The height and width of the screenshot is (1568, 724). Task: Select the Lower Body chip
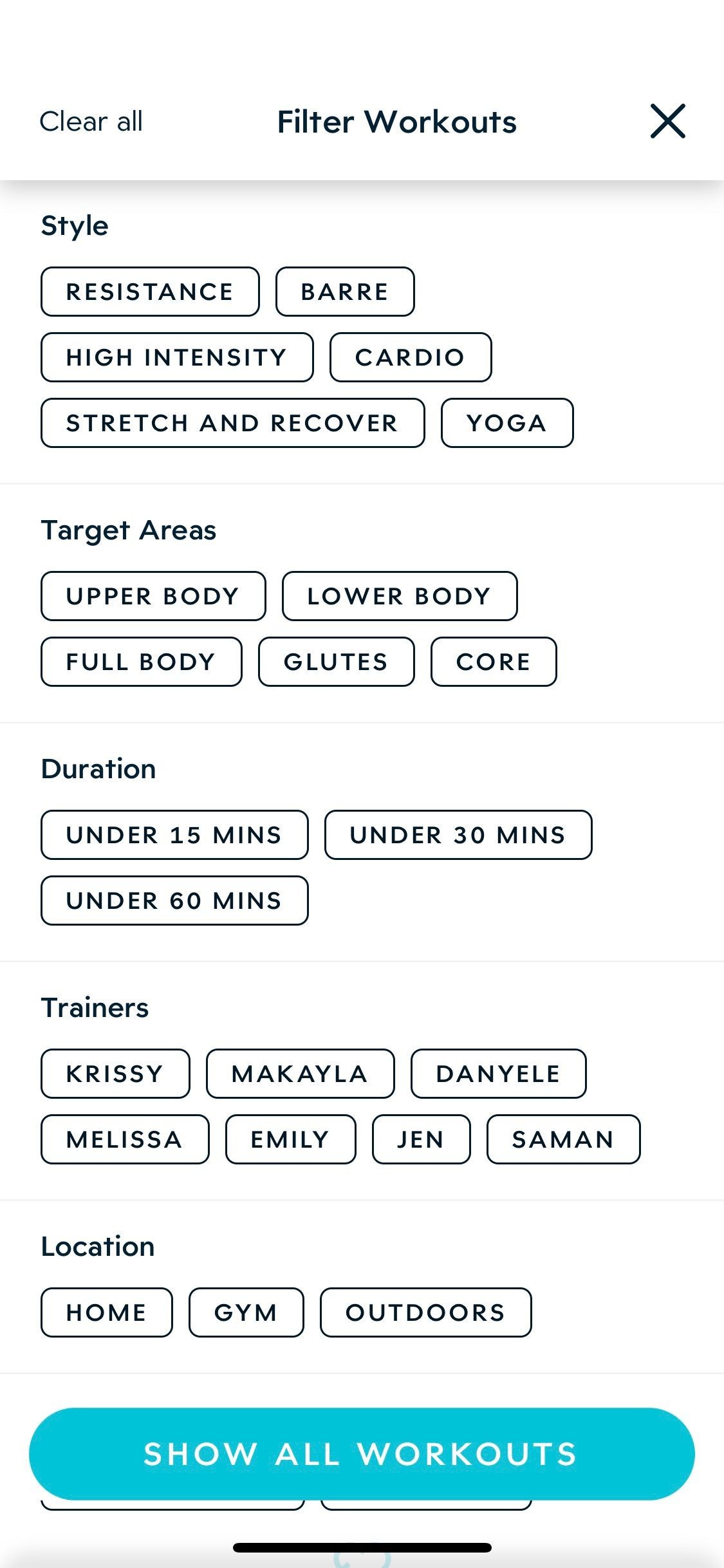[x=400, y=596]
